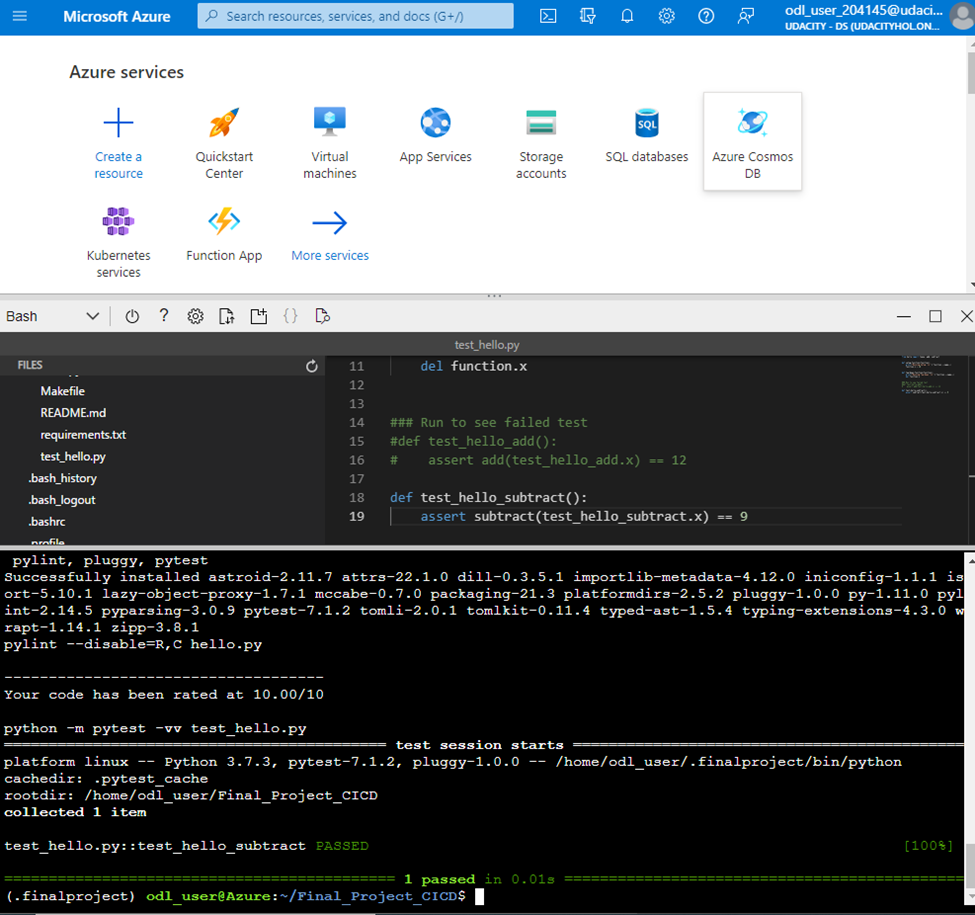Open Storage accounts service

pos(541,143)
